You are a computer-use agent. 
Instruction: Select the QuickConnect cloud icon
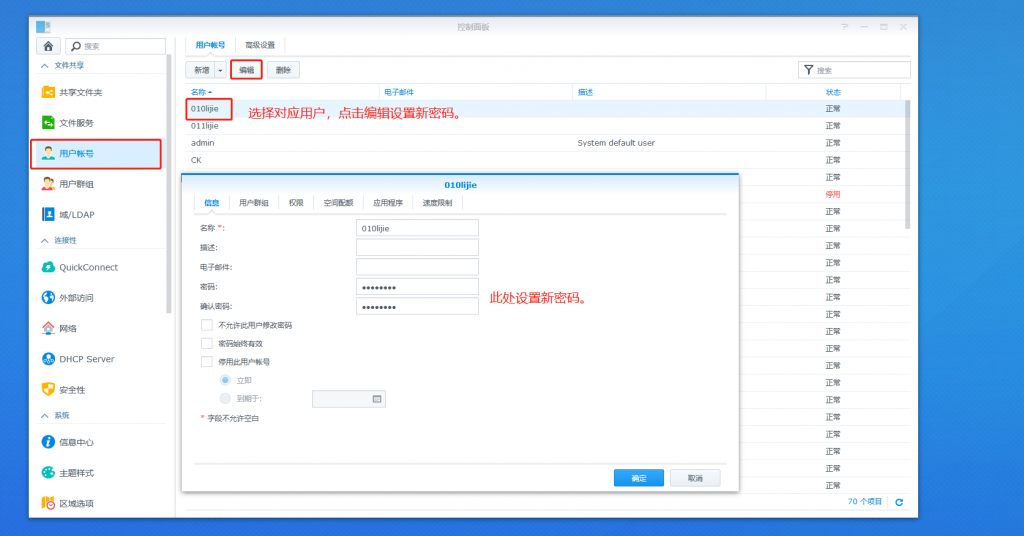[48, 267]
